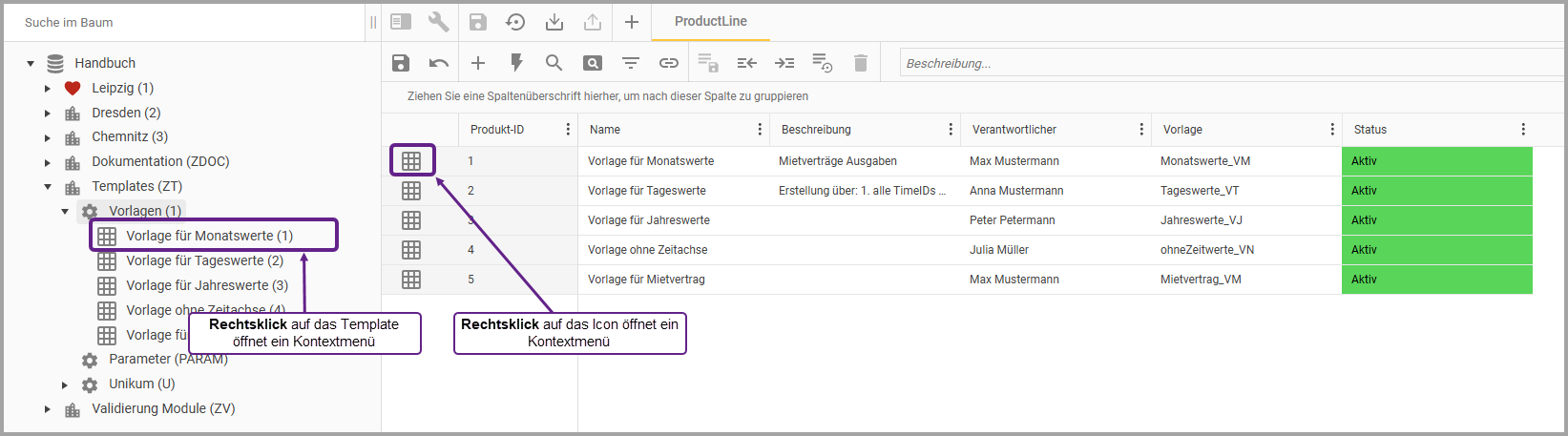1568x436 pixels.
Task: Collapse the Templates (ZT) node
Action: 48,187
